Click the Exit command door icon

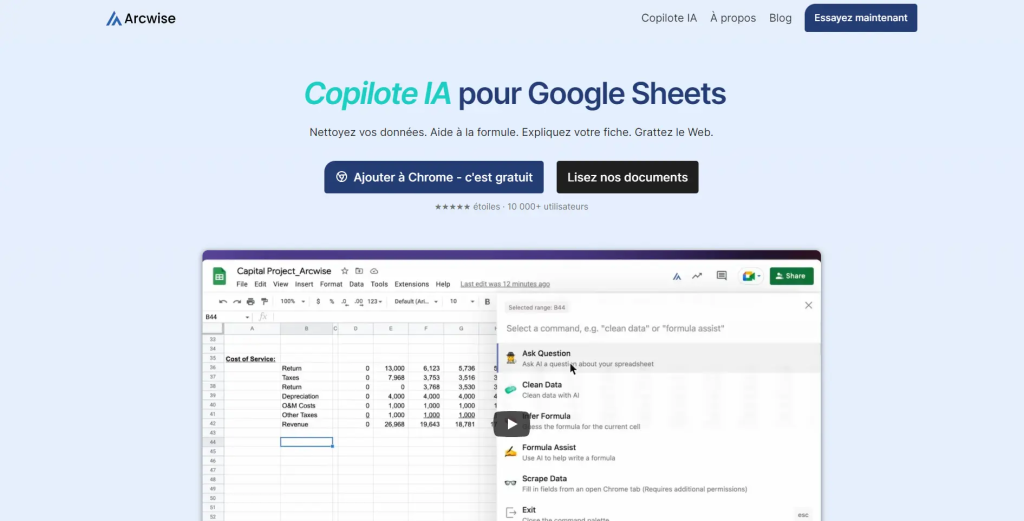point(511,513)
